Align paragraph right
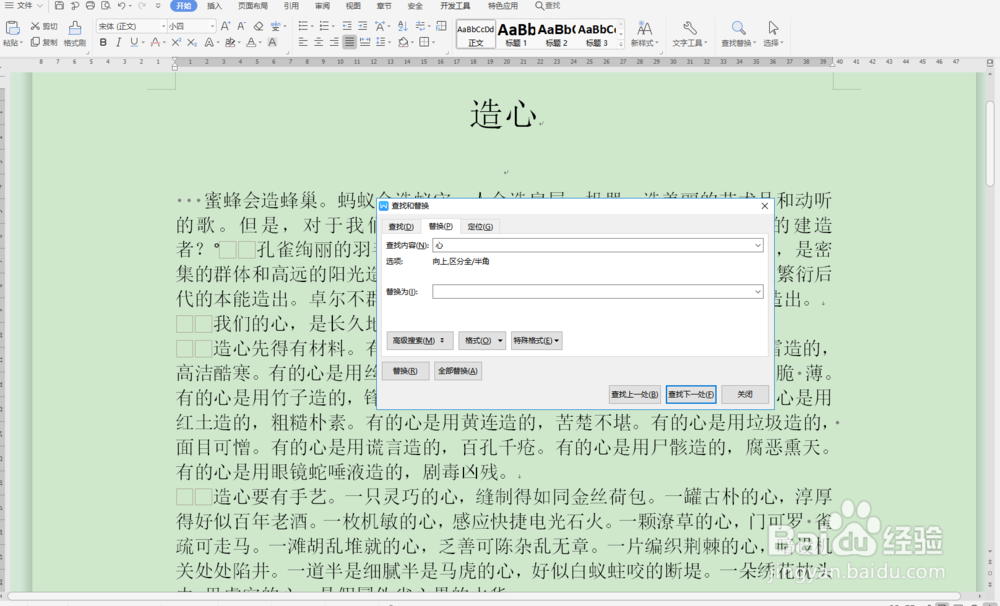The width and height of the screenshot is (1000, 606). click(334, 42)
